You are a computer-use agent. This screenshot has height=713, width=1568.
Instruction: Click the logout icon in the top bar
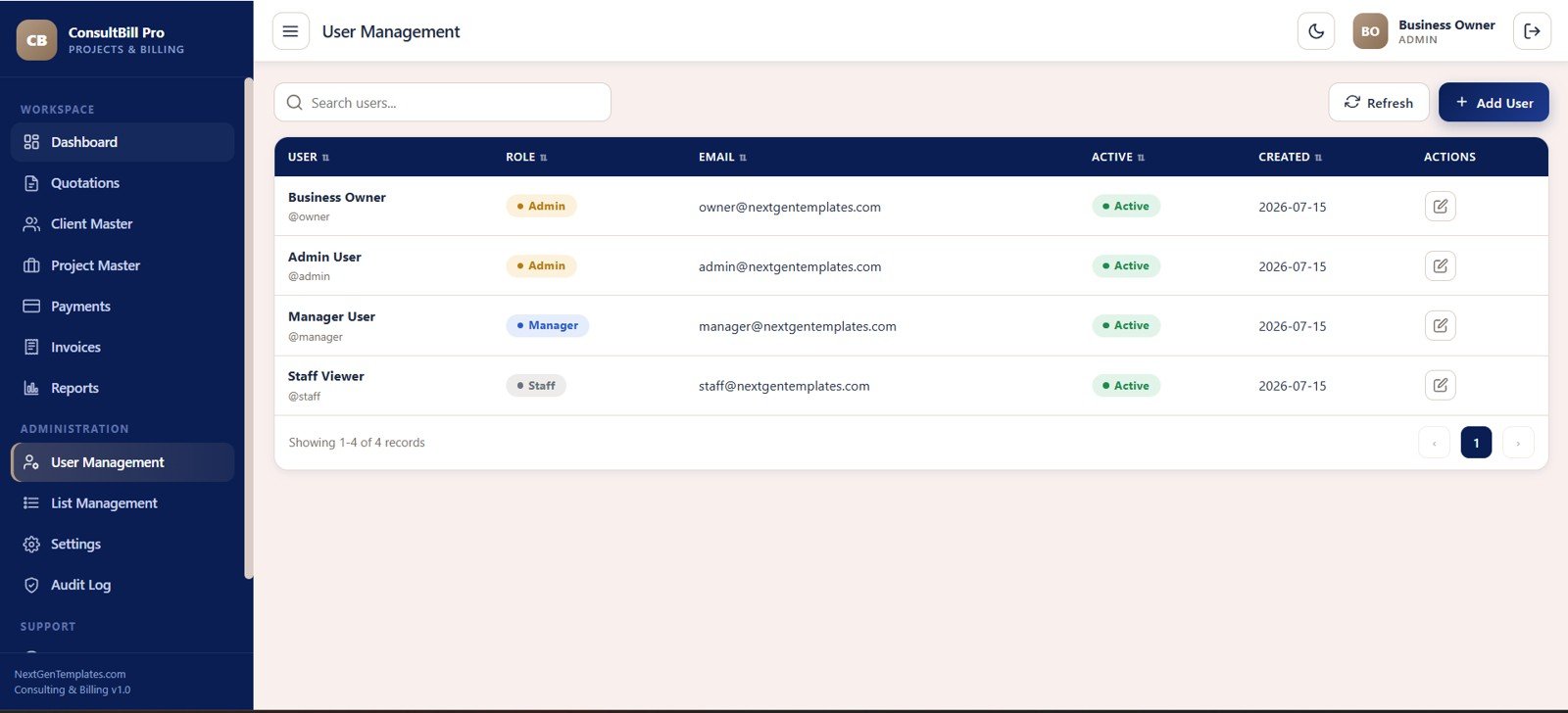click(1532, 31)
